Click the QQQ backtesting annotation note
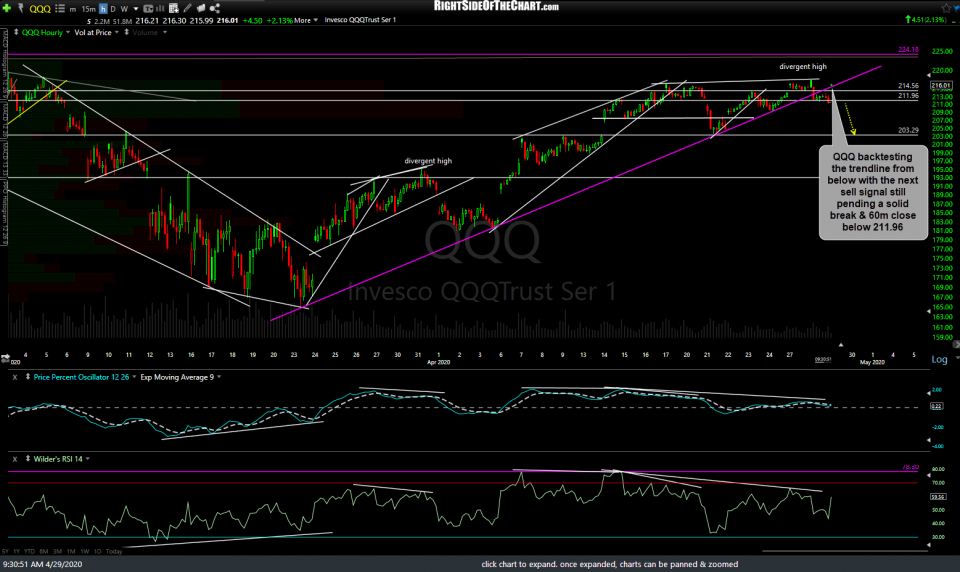Image resolution: width=960 pixels, height=572 pixels. 873,192
